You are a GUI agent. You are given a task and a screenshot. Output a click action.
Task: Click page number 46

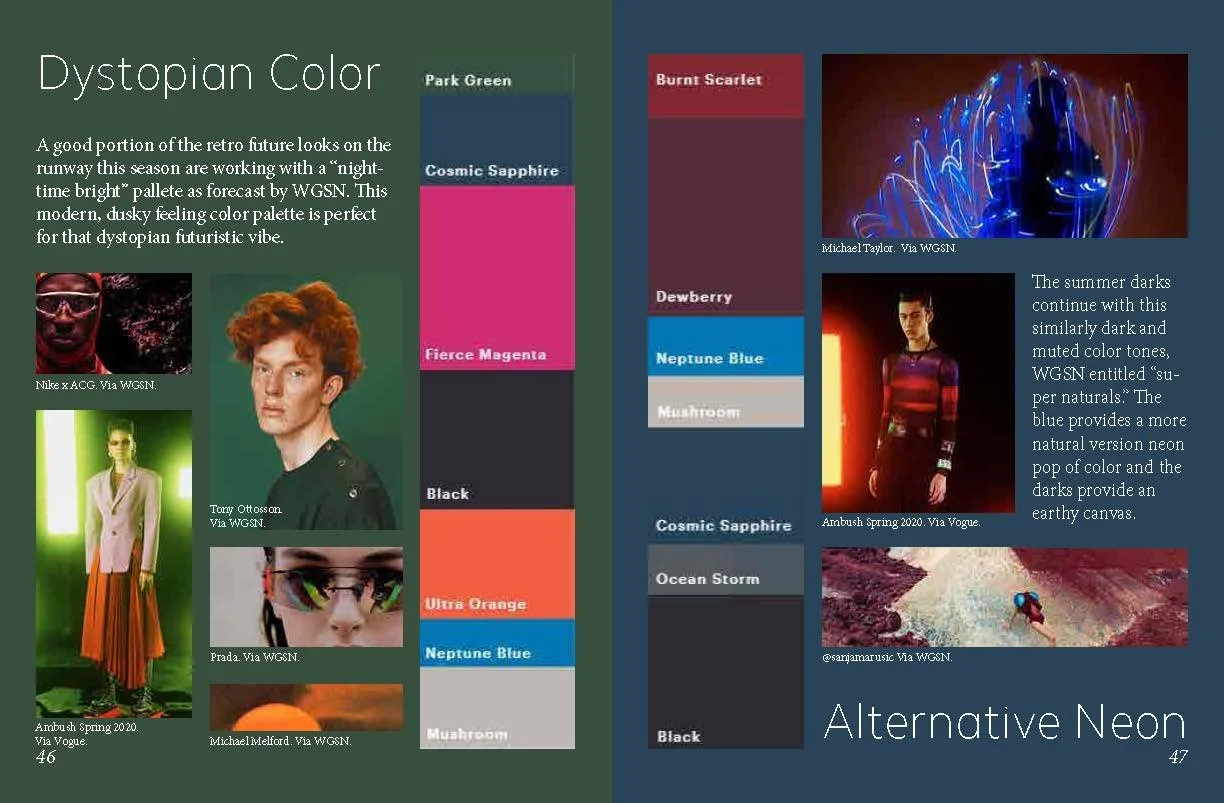pos(46,758)
